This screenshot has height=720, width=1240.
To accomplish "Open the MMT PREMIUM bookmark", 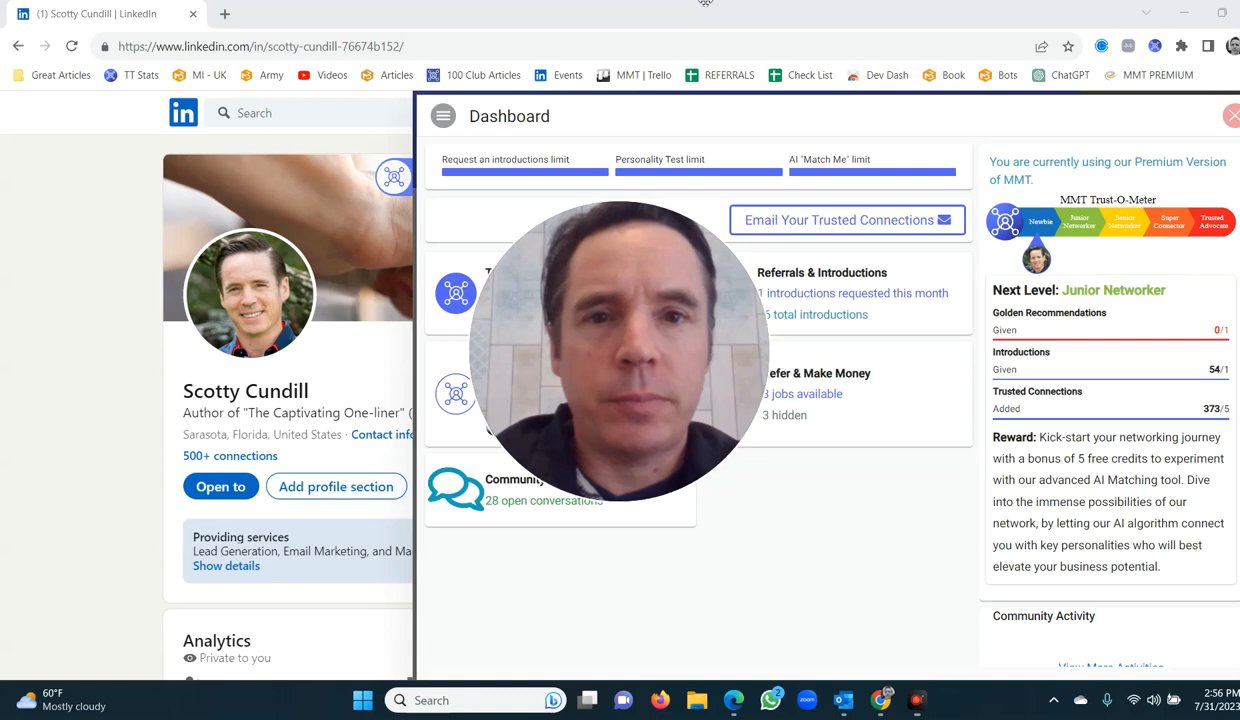I will click(1148, 75).
